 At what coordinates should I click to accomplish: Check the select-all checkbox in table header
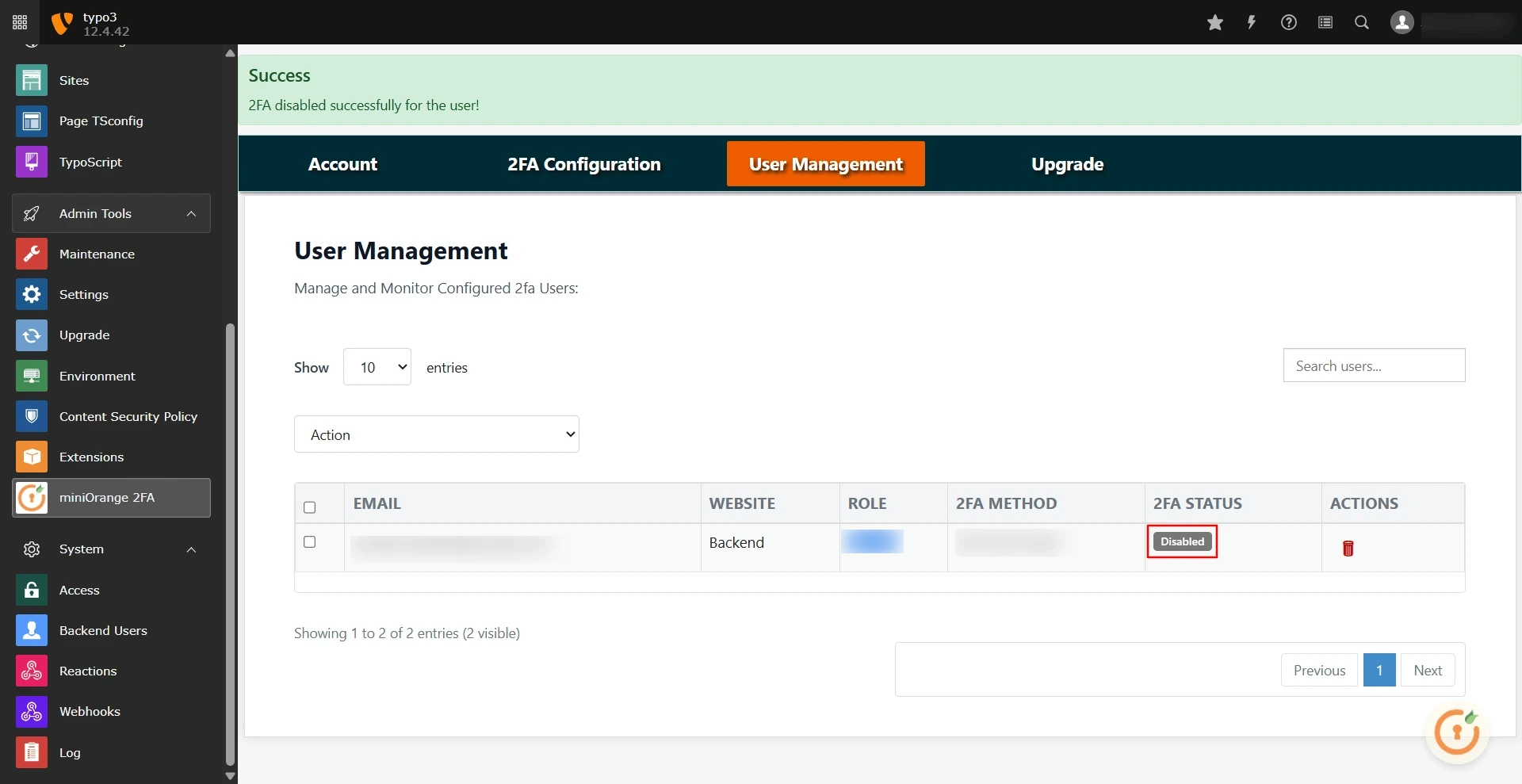coord(309,507)
